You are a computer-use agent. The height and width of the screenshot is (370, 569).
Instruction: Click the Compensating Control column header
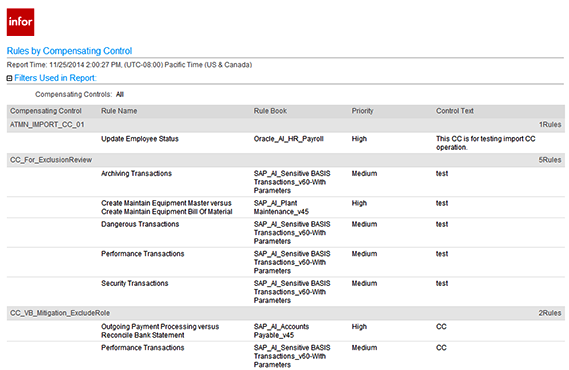(46, 111)
